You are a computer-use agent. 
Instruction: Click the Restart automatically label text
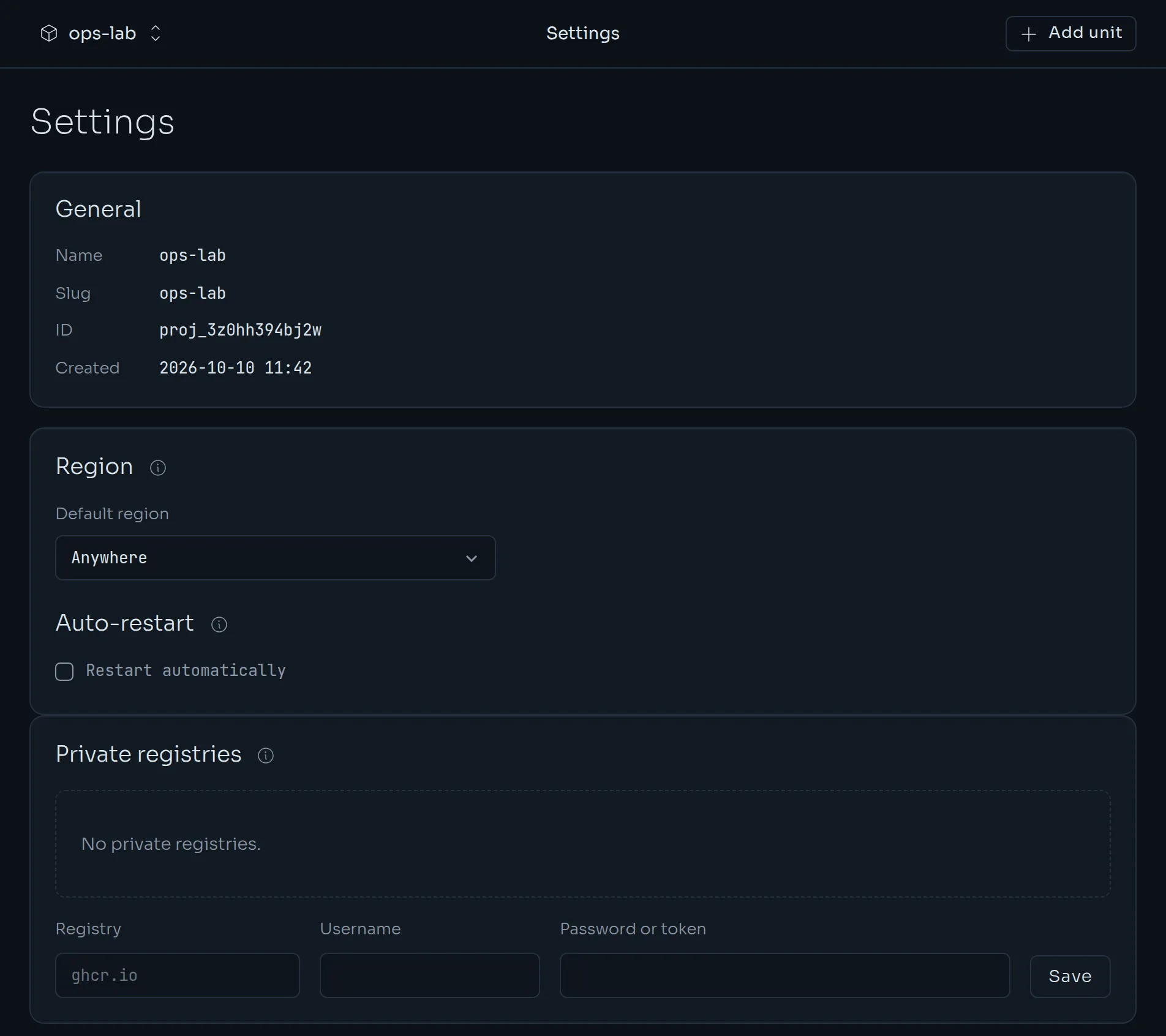186,670
